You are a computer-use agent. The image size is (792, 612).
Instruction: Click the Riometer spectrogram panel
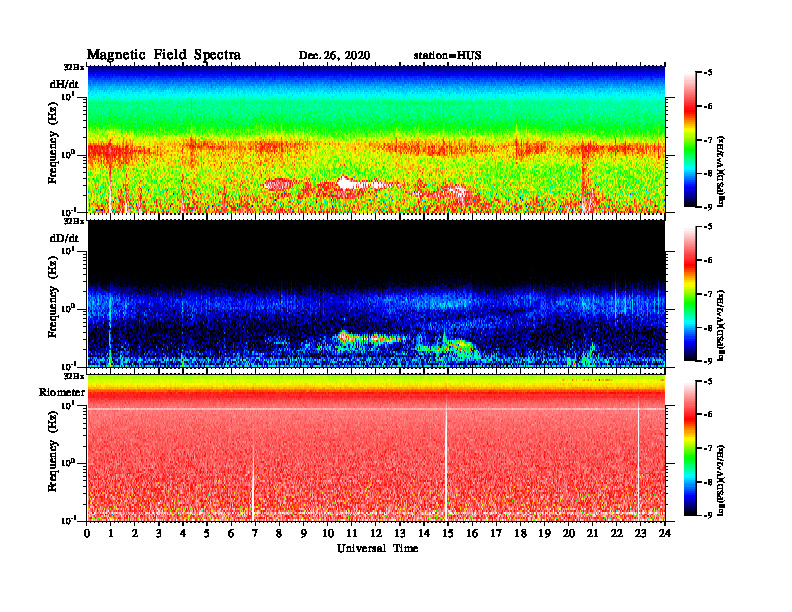tap(376, 448)
